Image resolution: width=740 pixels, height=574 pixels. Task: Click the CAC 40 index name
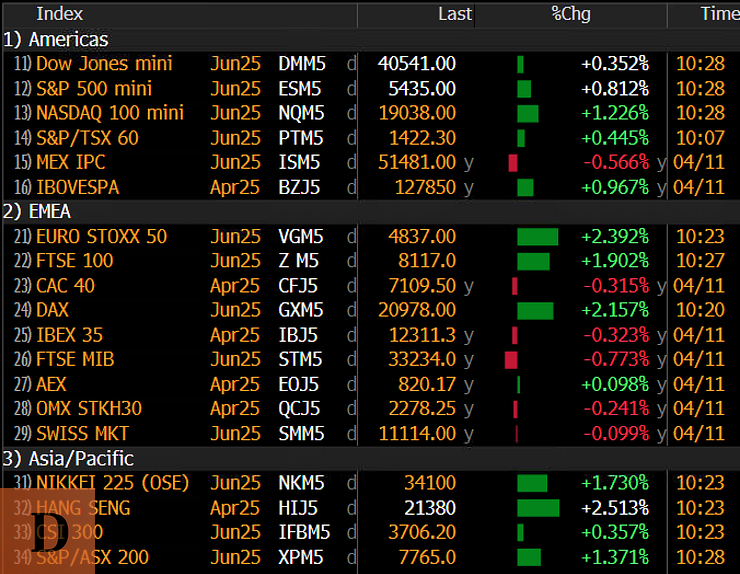point(66,286)
